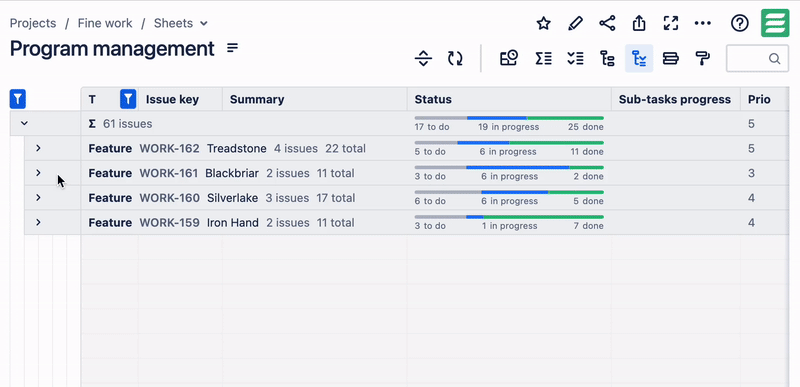
Task: Go to the Projects breadcrumb
Action: click(33, 23)
